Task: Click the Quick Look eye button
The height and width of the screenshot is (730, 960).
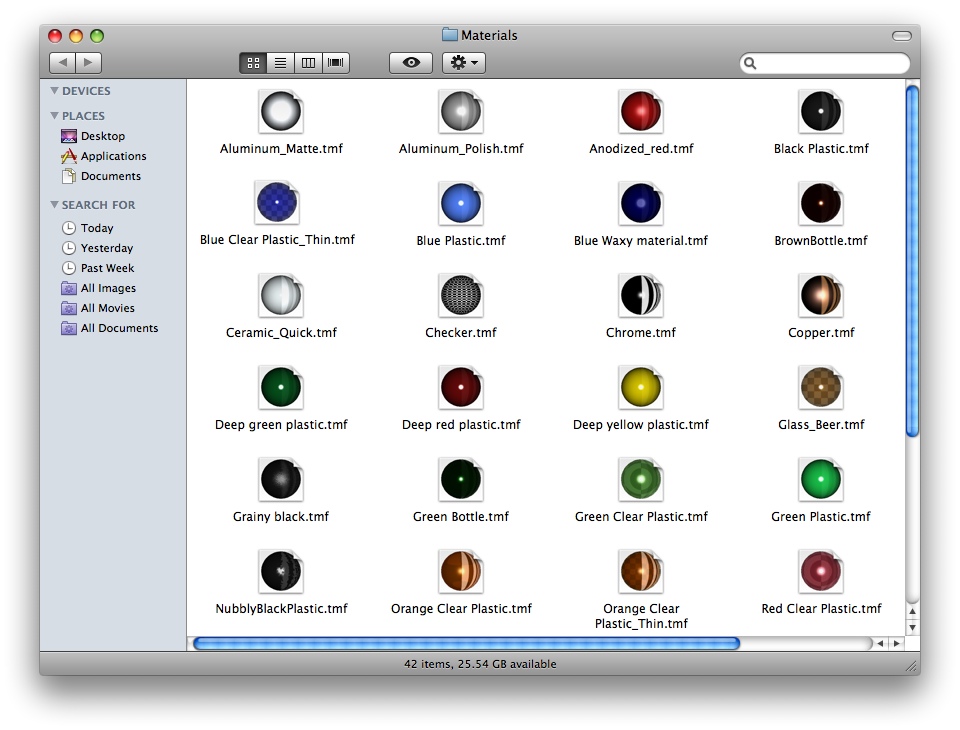Action: (x=411, y=63)
